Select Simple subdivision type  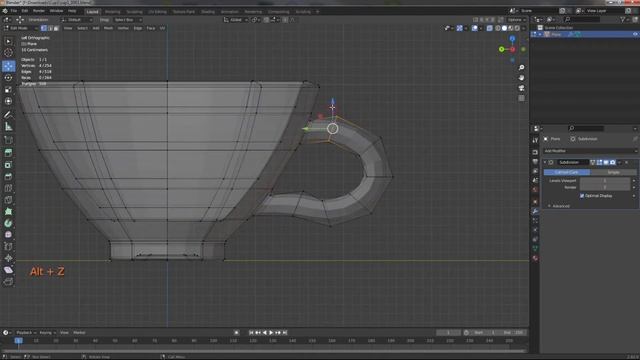(x=613, y=172)
